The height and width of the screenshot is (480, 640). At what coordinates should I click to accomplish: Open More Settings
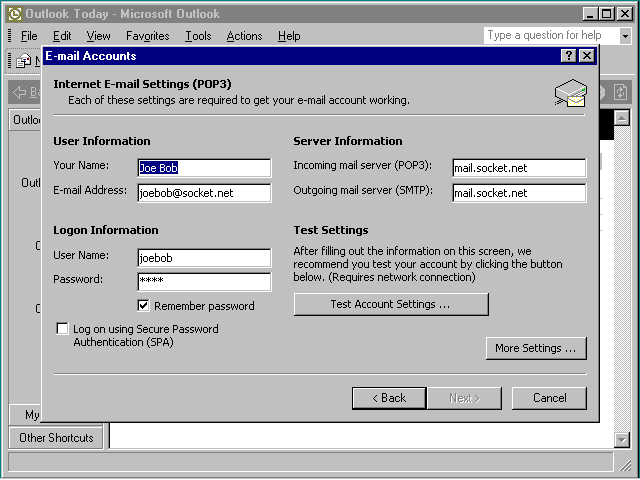point(535,348)
